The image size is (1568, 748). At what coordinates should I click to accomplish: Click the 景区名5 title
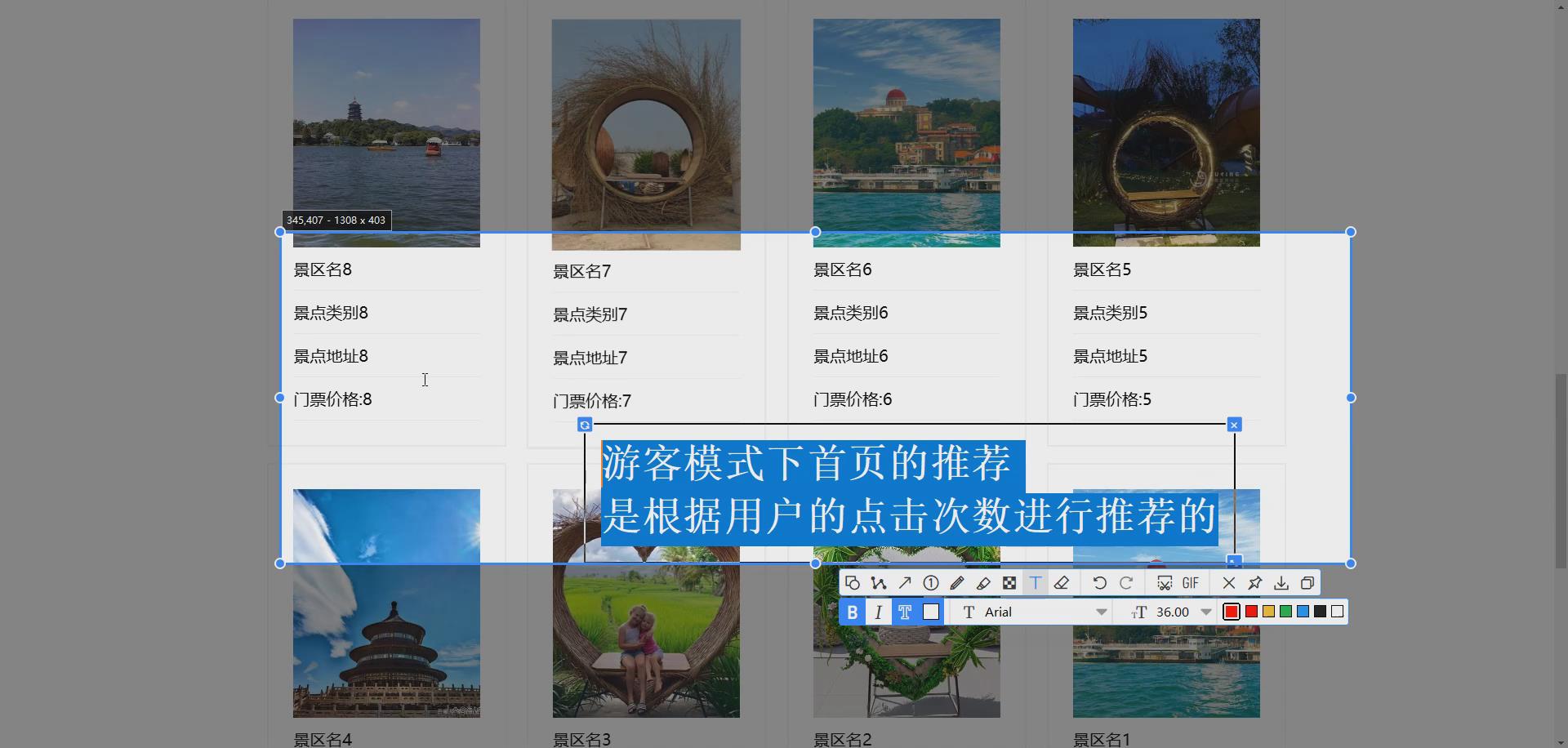point(1102,269)
